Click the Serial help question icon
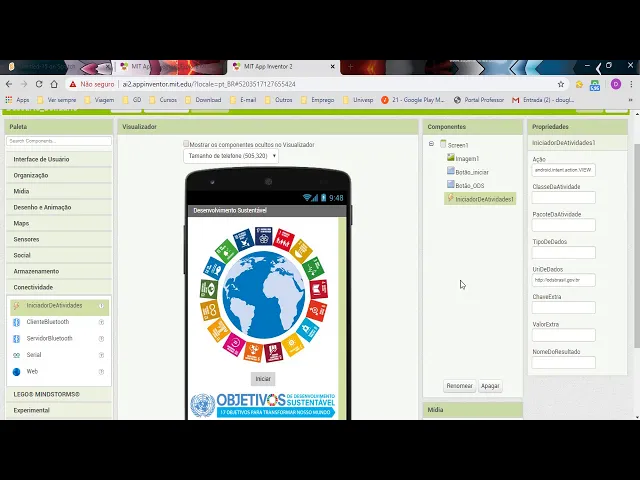640x480 pixels. click(101, 355)
